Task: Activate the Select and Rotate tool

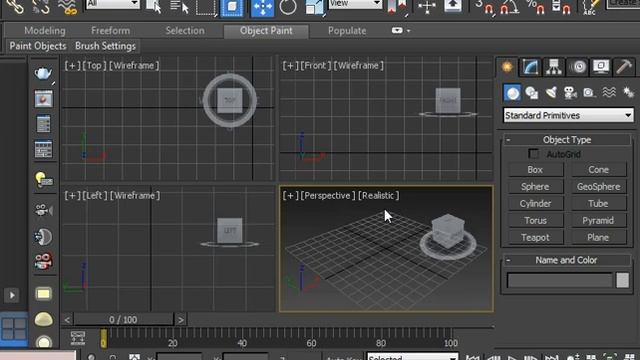Action: click(x=288, y=7)
